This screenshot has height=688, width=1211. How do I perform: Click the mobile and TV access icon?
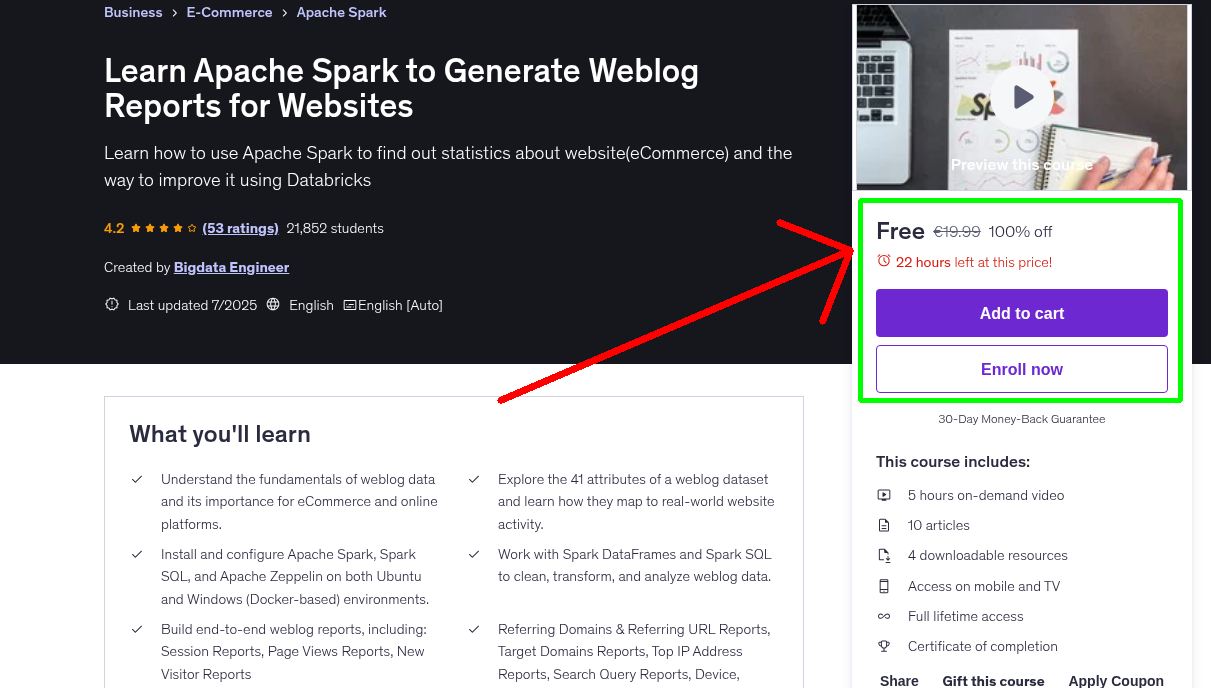884,586
